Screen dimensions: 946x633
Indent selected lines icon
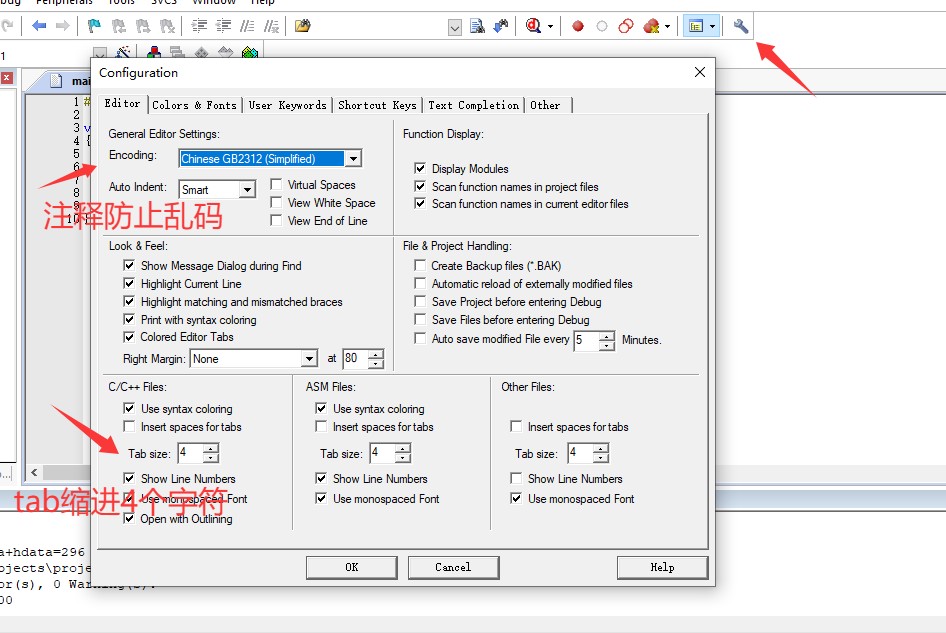(x=199, y=26)
